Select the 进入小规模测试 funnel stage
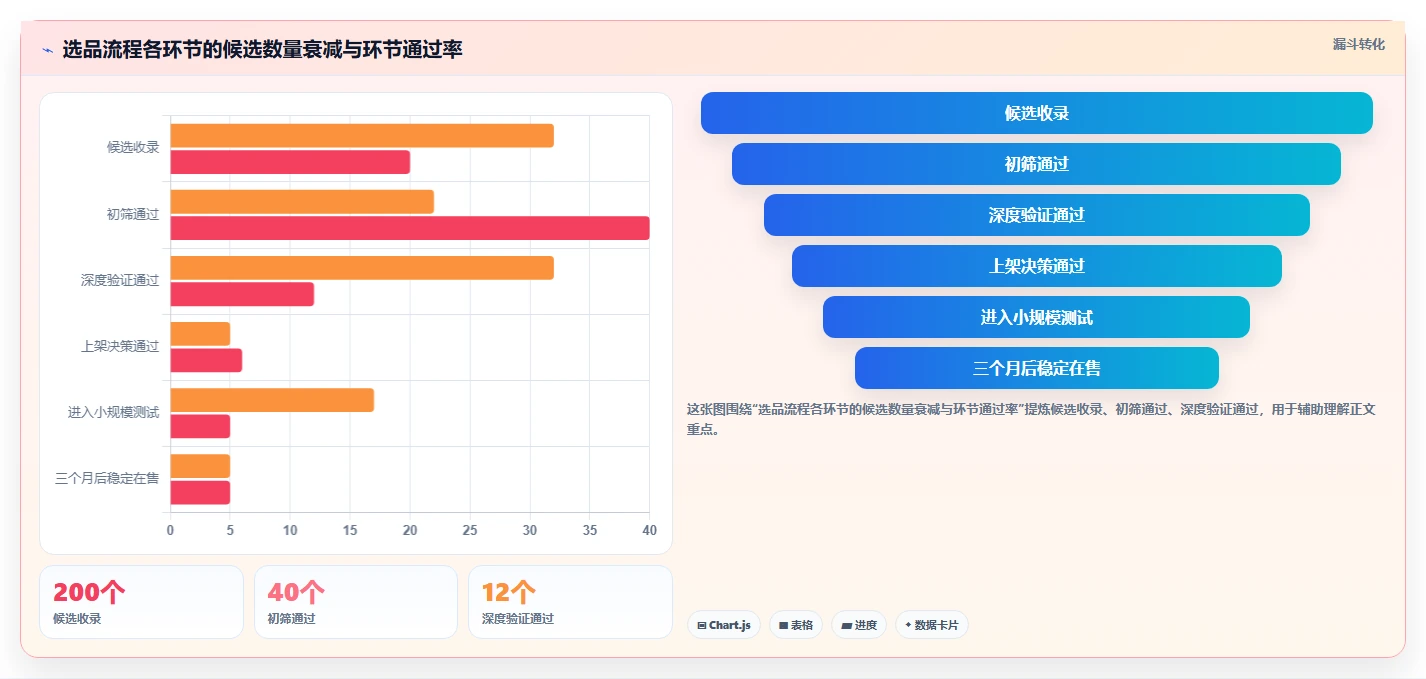 [1036, 317]
